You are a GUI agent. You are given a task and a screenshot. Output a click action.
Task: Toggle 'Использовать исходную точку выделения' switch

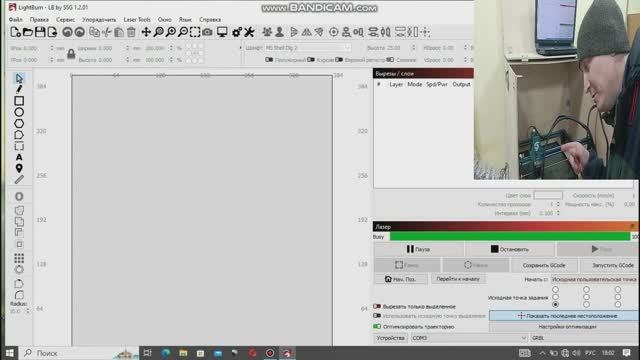click(x=377, y=316)
